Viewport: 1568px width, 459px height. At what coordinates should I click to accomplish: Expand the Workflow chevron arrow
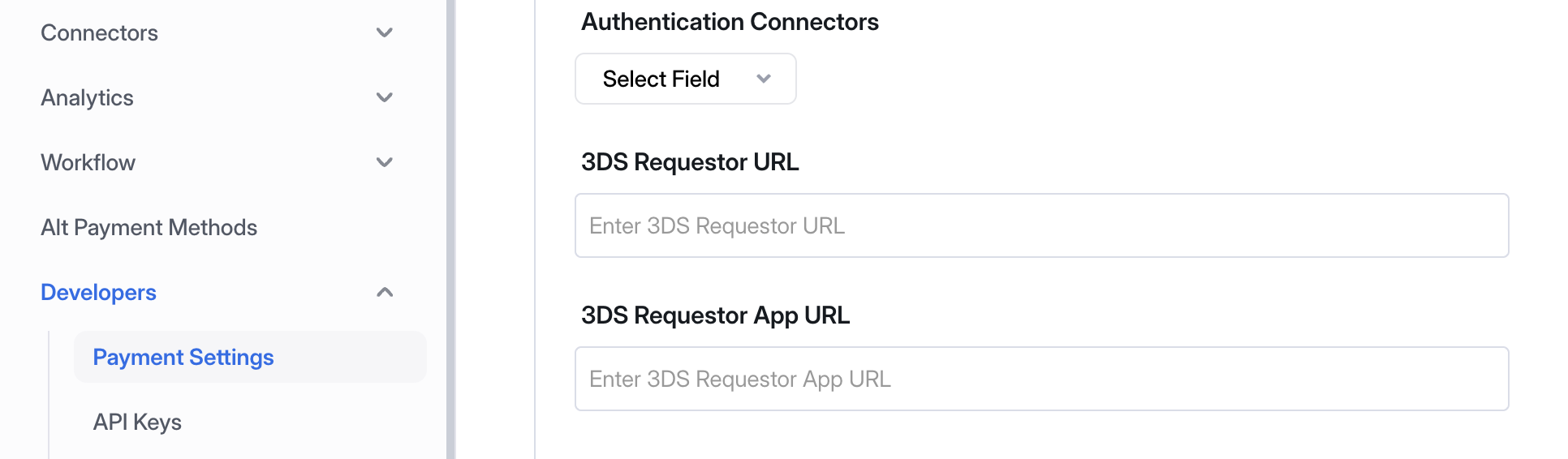click(385, 162)
